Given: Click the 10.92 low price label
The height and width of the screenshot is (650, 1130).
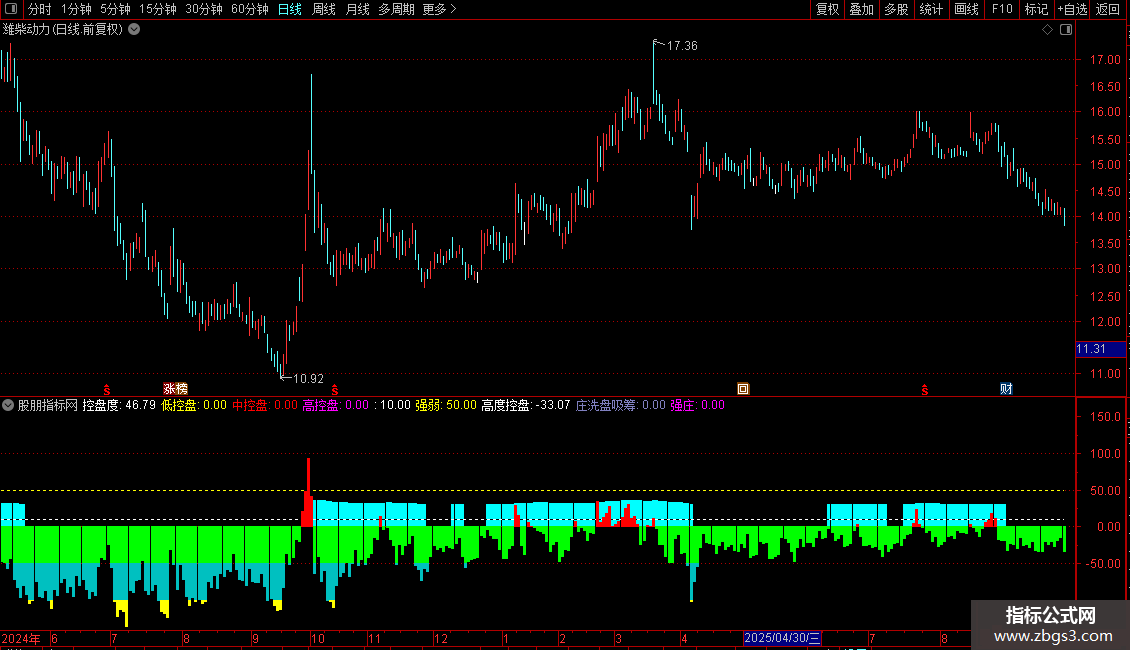Looking at the screenshot, I should (x=308, y=378).
